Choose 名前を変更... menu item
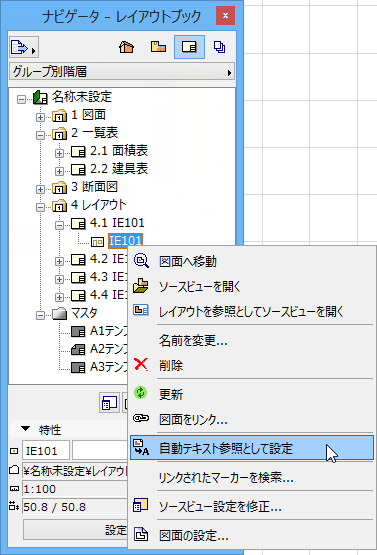Viewport: 377px width, 555px height. click(252, 341)
